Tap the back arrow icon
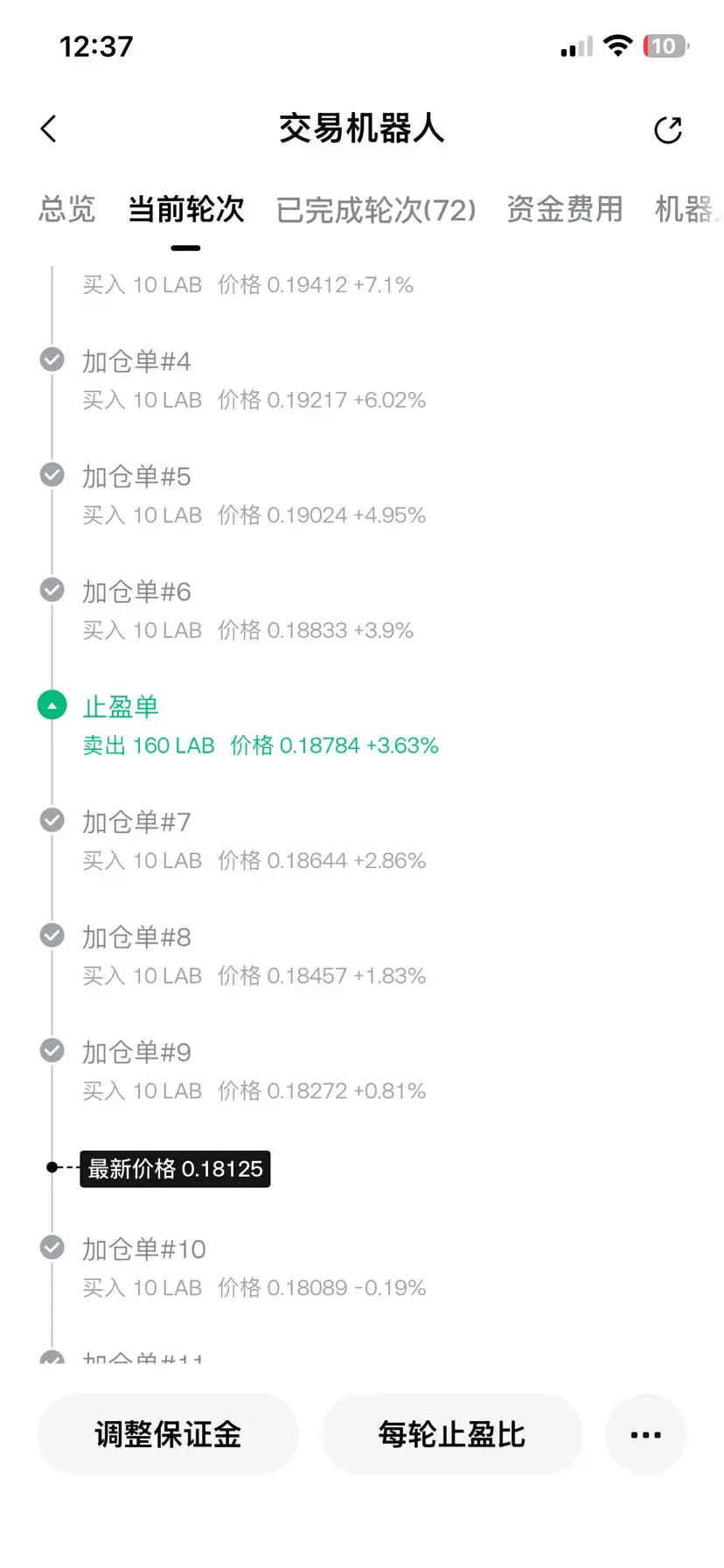This screenshot has height=1568, width=724. [x=49, y=129]
